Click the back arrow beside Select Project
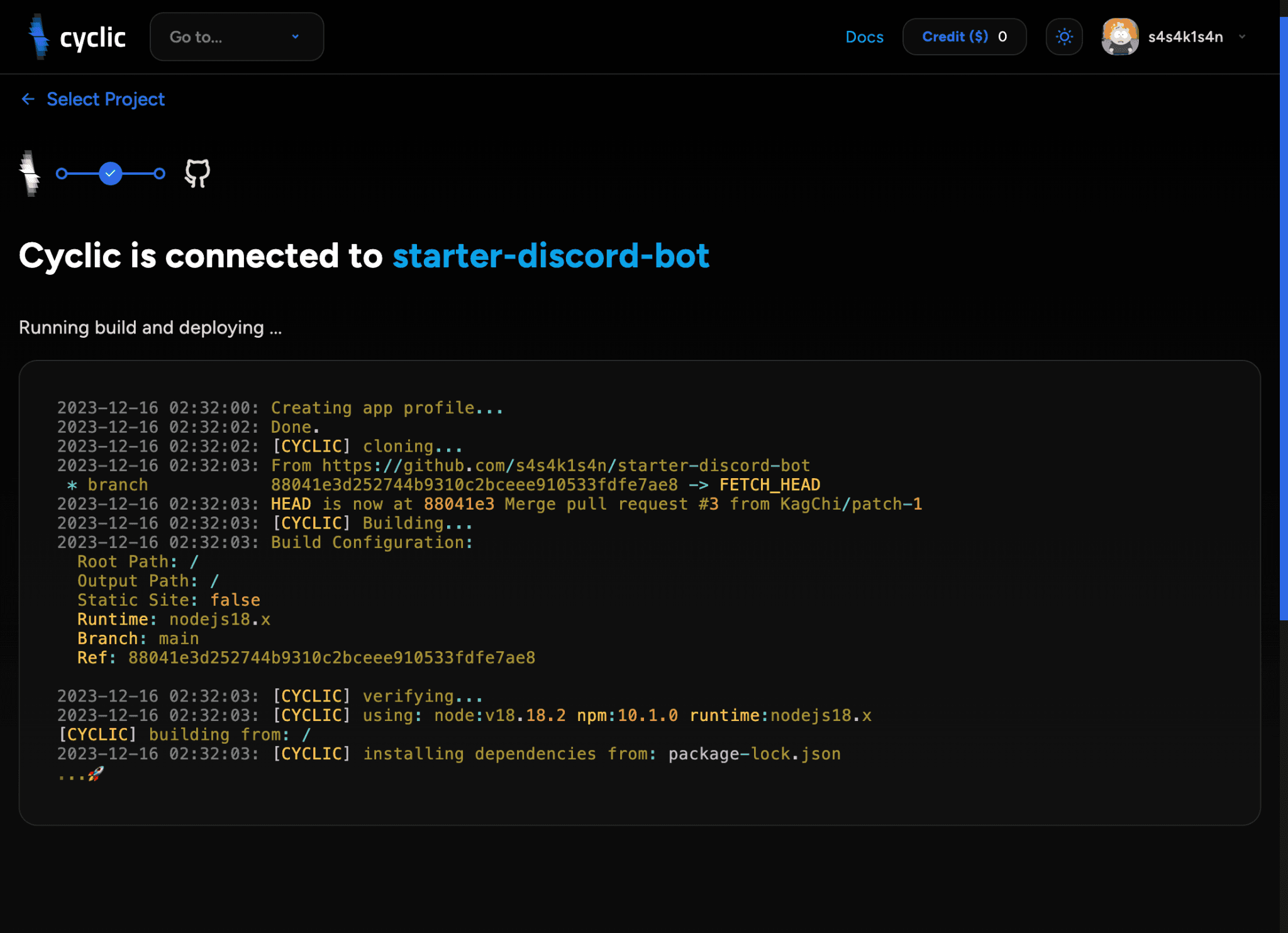Screen dimensions: 1288x933 click(x=28, y=99)
